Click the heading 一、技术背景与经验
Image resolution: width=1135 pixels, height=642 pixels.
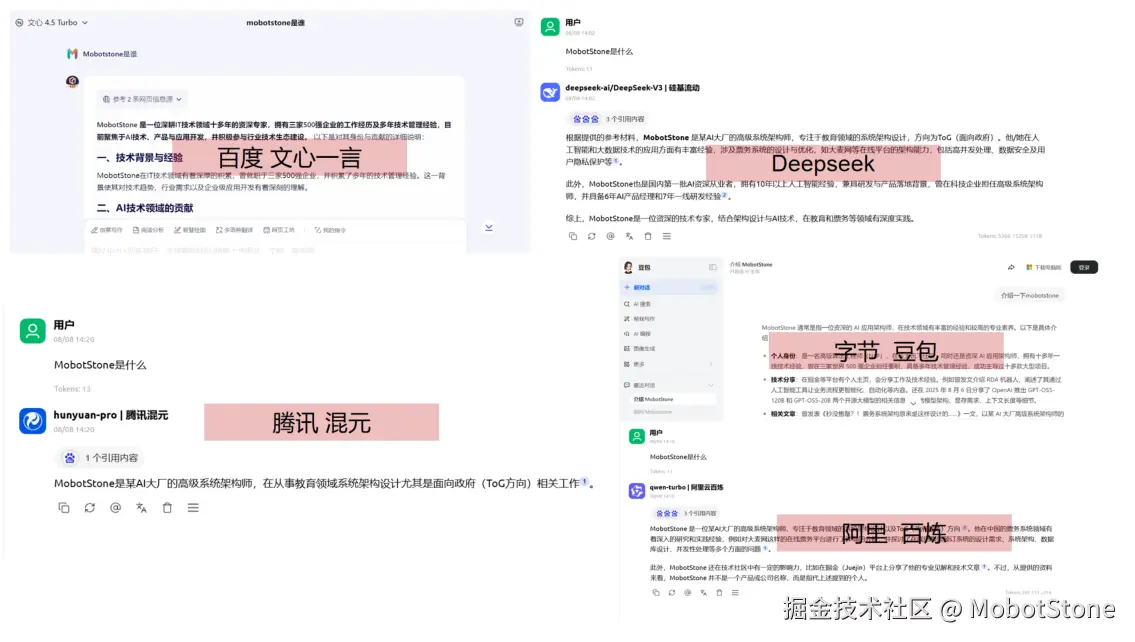click(140, 158)
